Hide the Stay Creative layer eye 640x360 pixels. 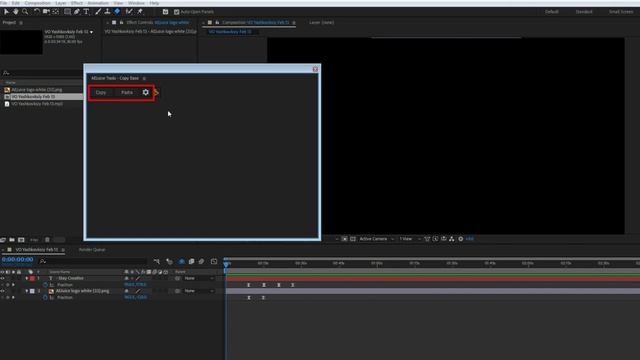click(2, 278)
